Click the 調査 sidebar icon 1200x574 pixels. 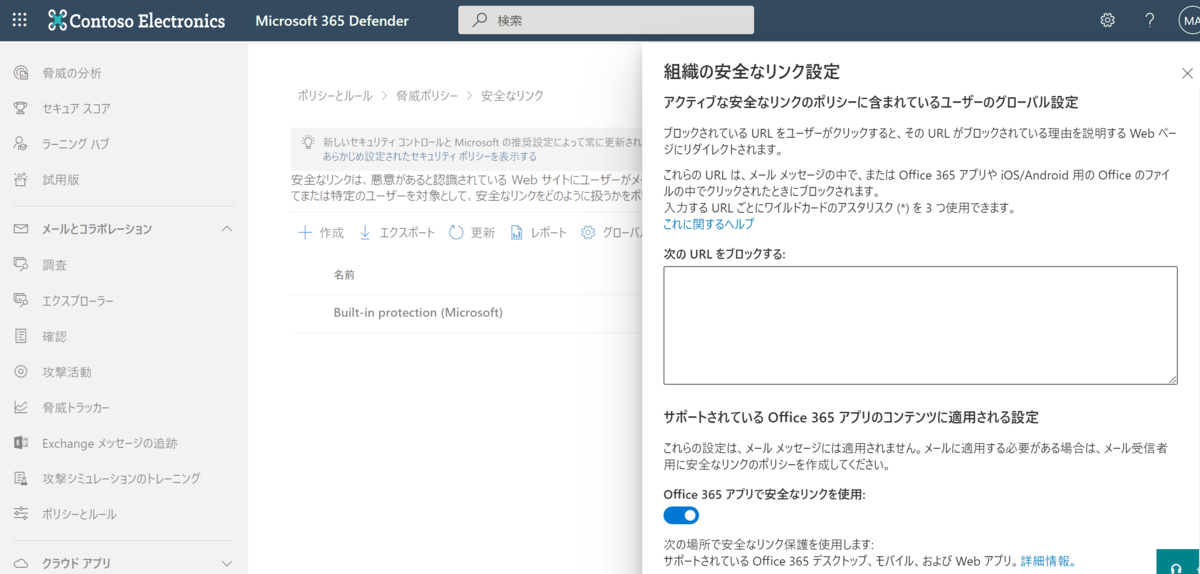coord(21,265)
